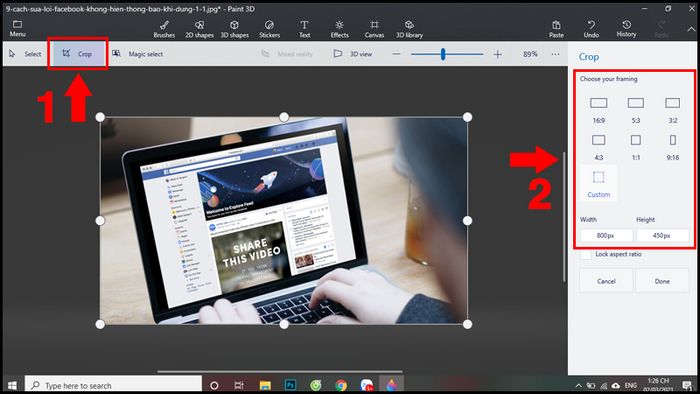This screenshot has height=394, width=700.
Task: Open the Menu in the top-left
Action: pos(17,29)
